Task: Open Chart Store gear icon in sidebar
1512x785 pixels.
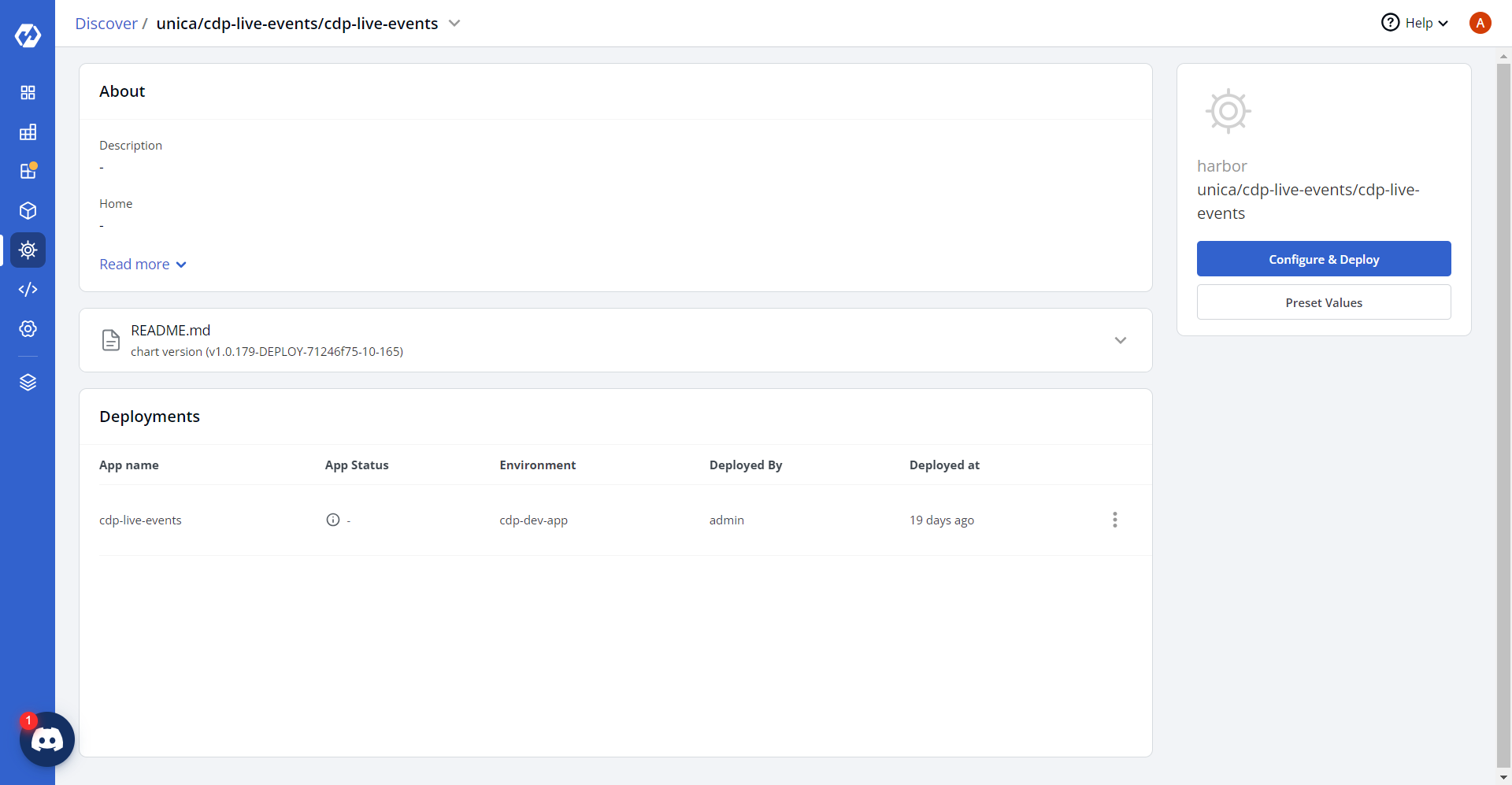Action: (28, 250)
